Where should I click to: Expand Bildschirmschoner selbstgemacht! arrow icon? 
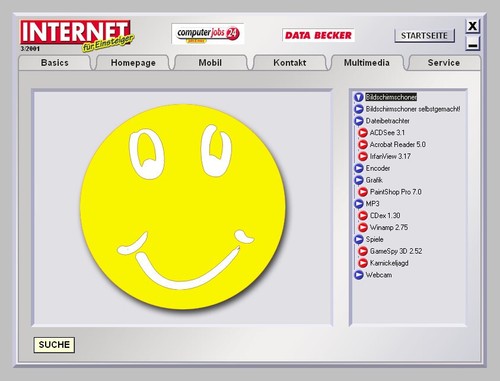point(359,109)
